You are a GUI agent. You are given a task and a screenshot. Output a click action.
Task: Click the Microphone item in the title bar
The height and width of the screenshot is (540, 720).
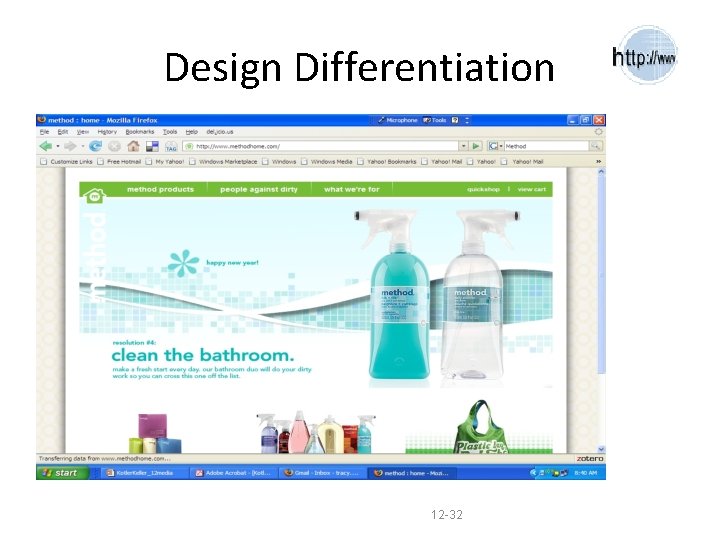(398, 120)
